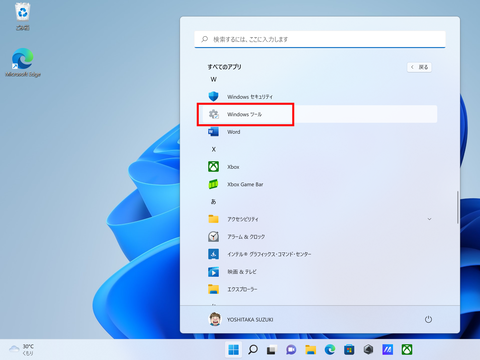Open the Chat icon on taskbar

[291, 349]
